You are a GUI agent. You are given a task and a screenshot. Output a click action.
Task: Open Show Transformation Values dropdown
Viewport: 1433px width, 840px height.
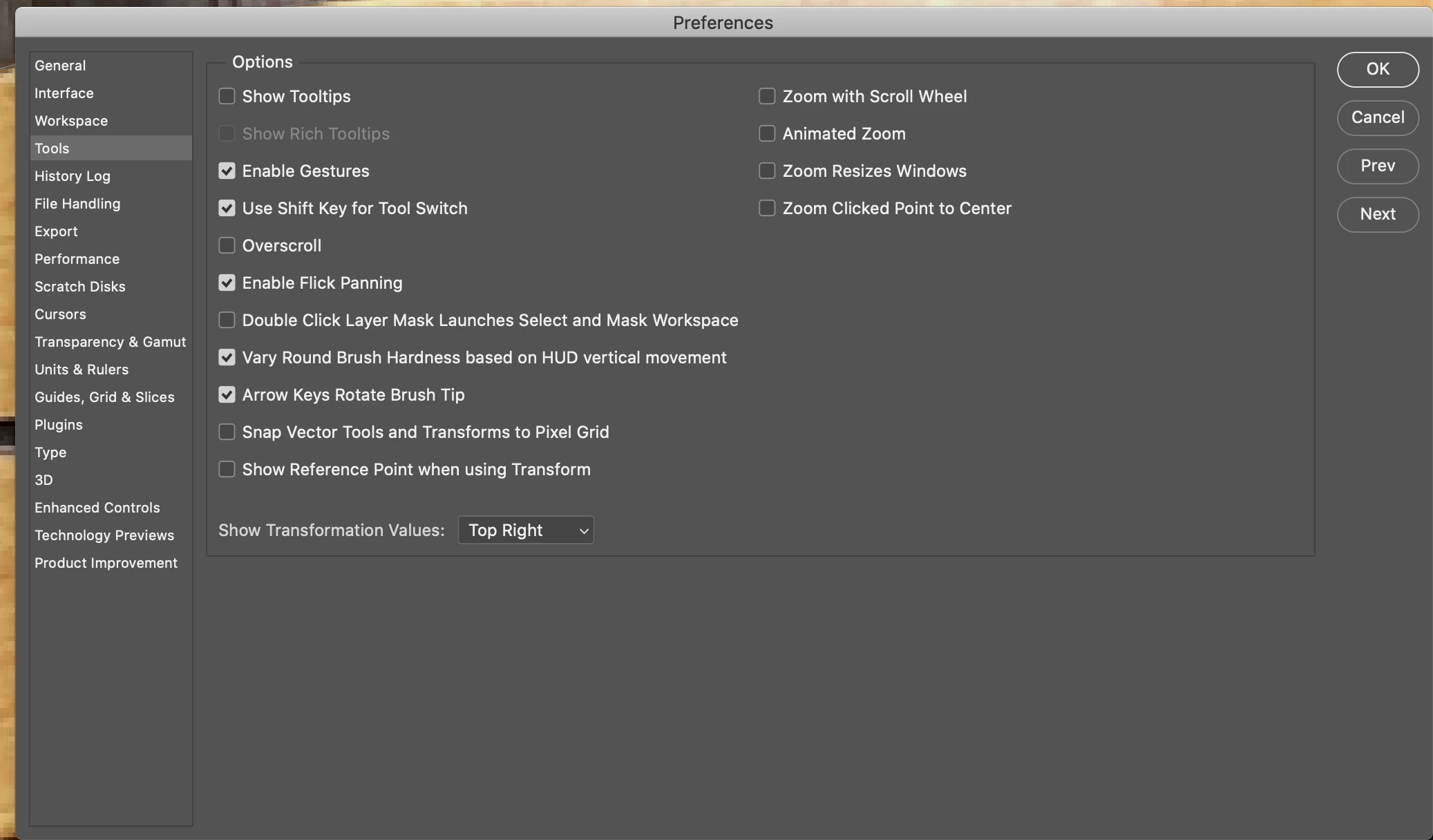coord(526,530)
